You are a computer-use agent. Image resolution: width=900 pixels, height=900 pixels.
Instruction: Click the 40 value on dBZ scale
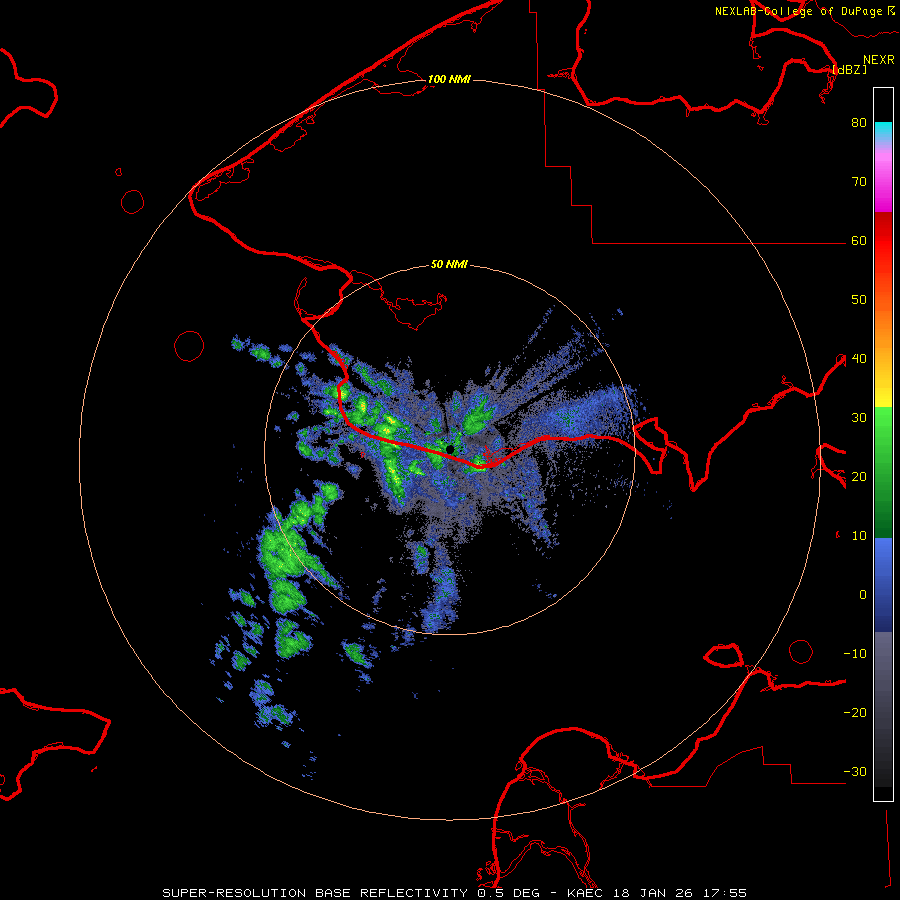pyautogui.click(x=859, y=359)
